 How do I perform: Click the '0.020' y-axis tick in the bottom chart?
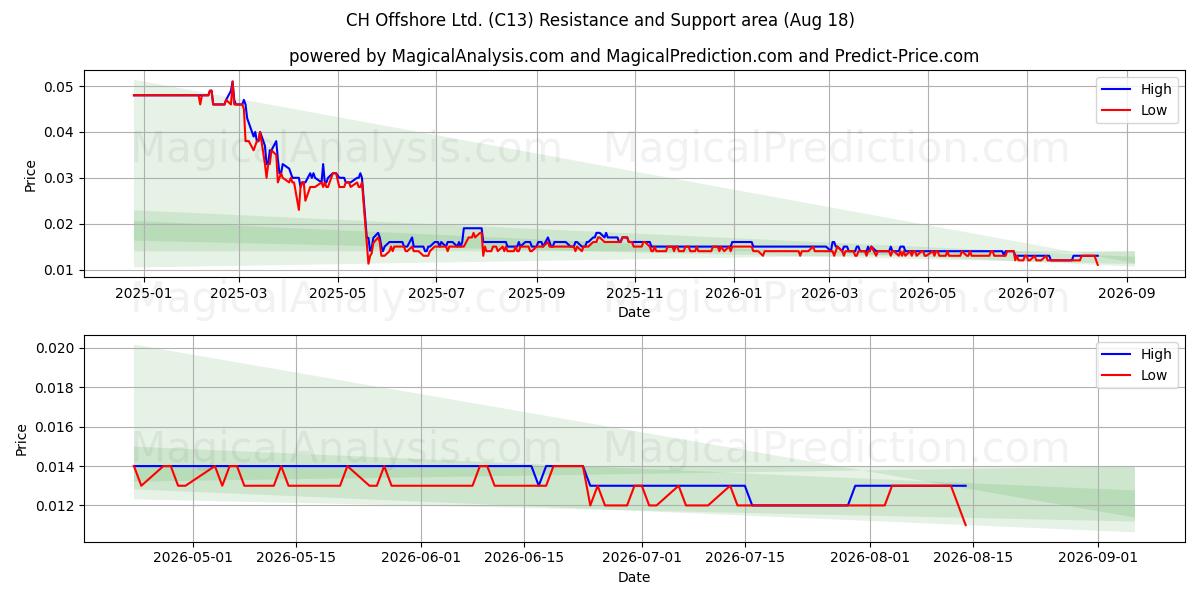55,348
